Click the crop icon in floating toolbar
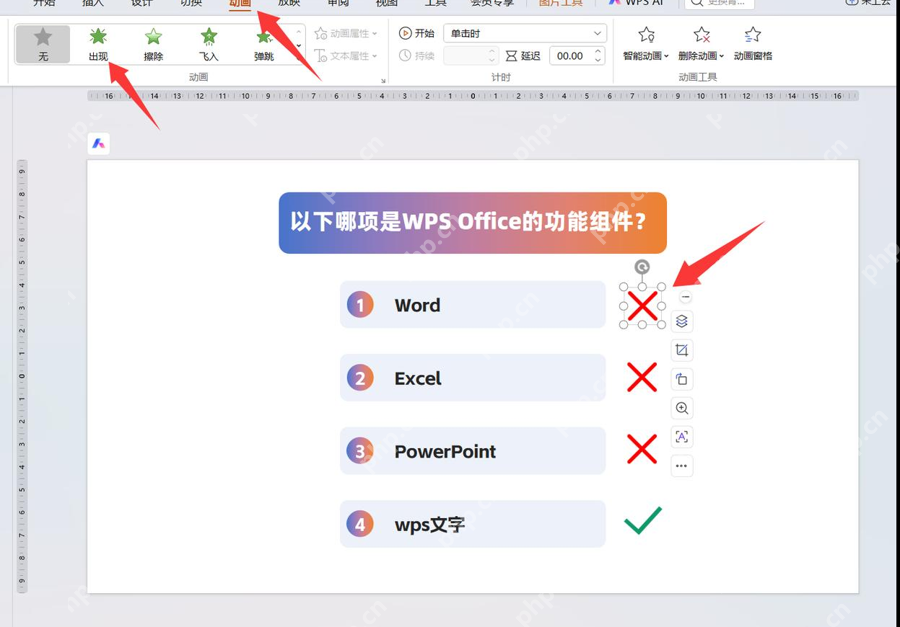 [682, 350]
